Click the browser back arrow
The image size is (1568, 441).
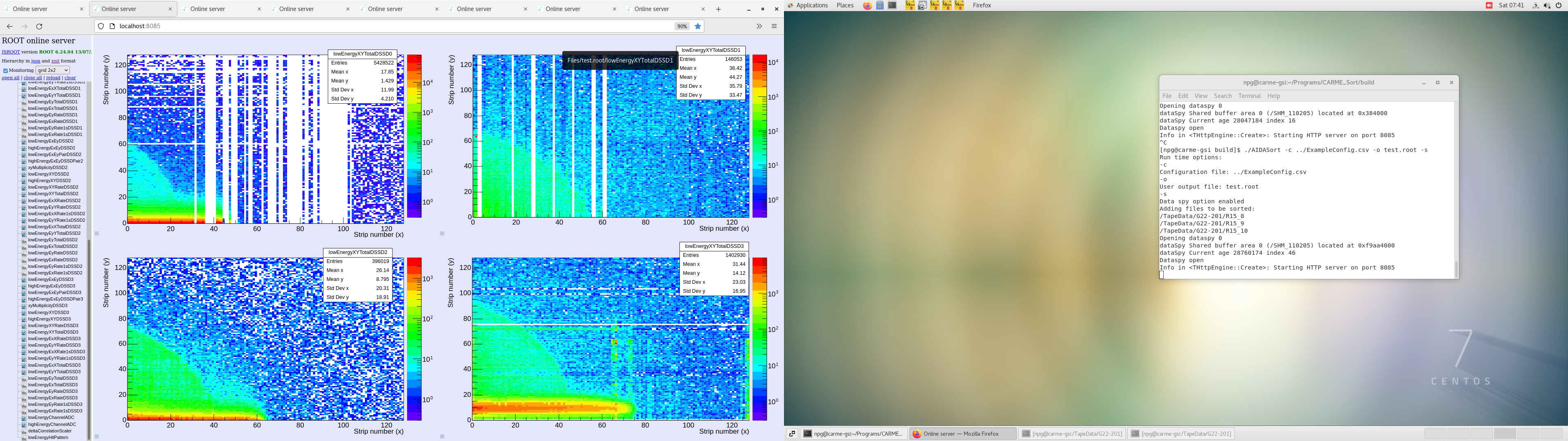pyautogui.click(x=10, y=26)
